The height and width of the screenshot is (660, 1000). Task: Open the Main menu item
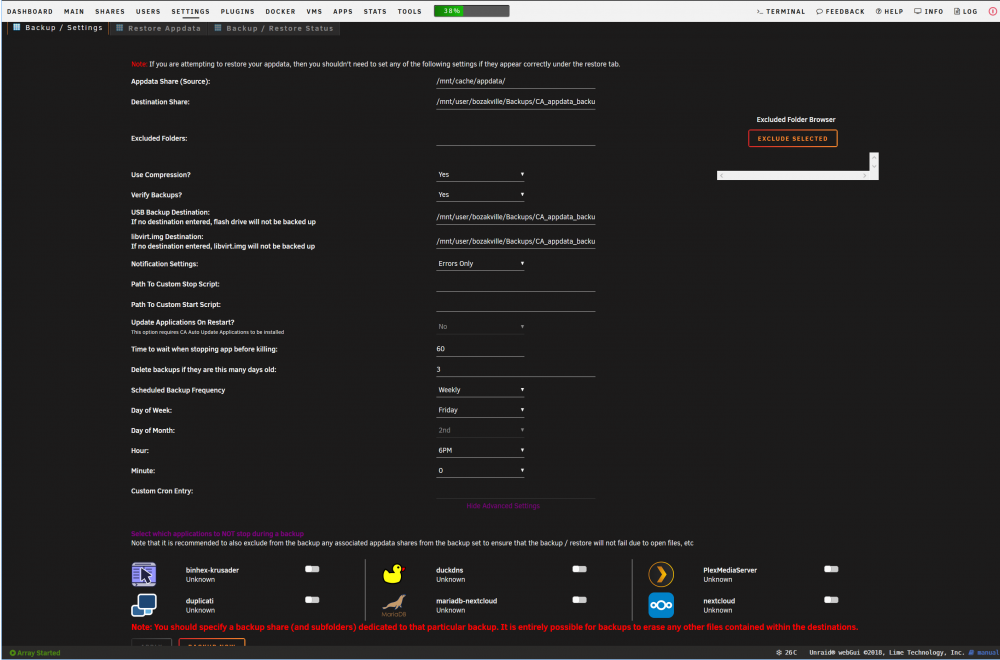[x=74, y=11]
